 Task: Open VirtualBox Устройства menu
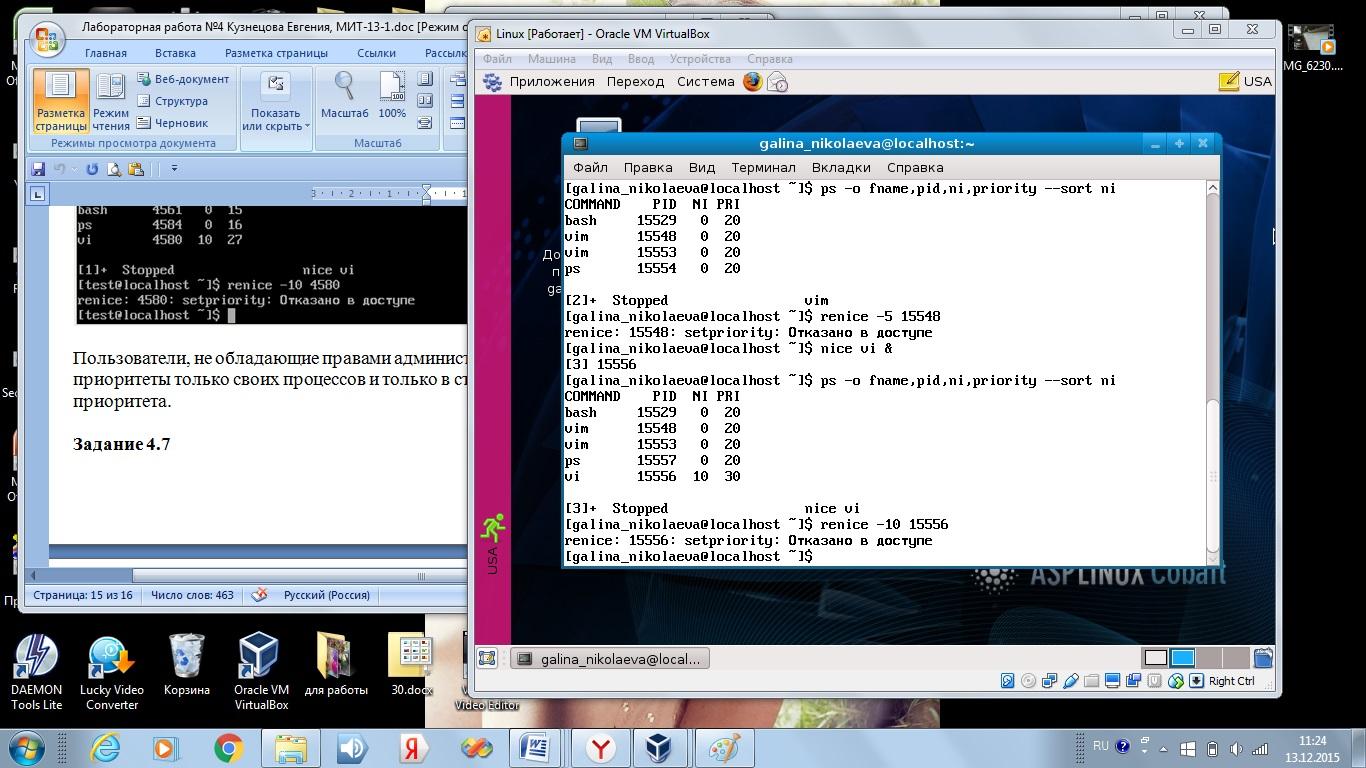pos(700,59)
